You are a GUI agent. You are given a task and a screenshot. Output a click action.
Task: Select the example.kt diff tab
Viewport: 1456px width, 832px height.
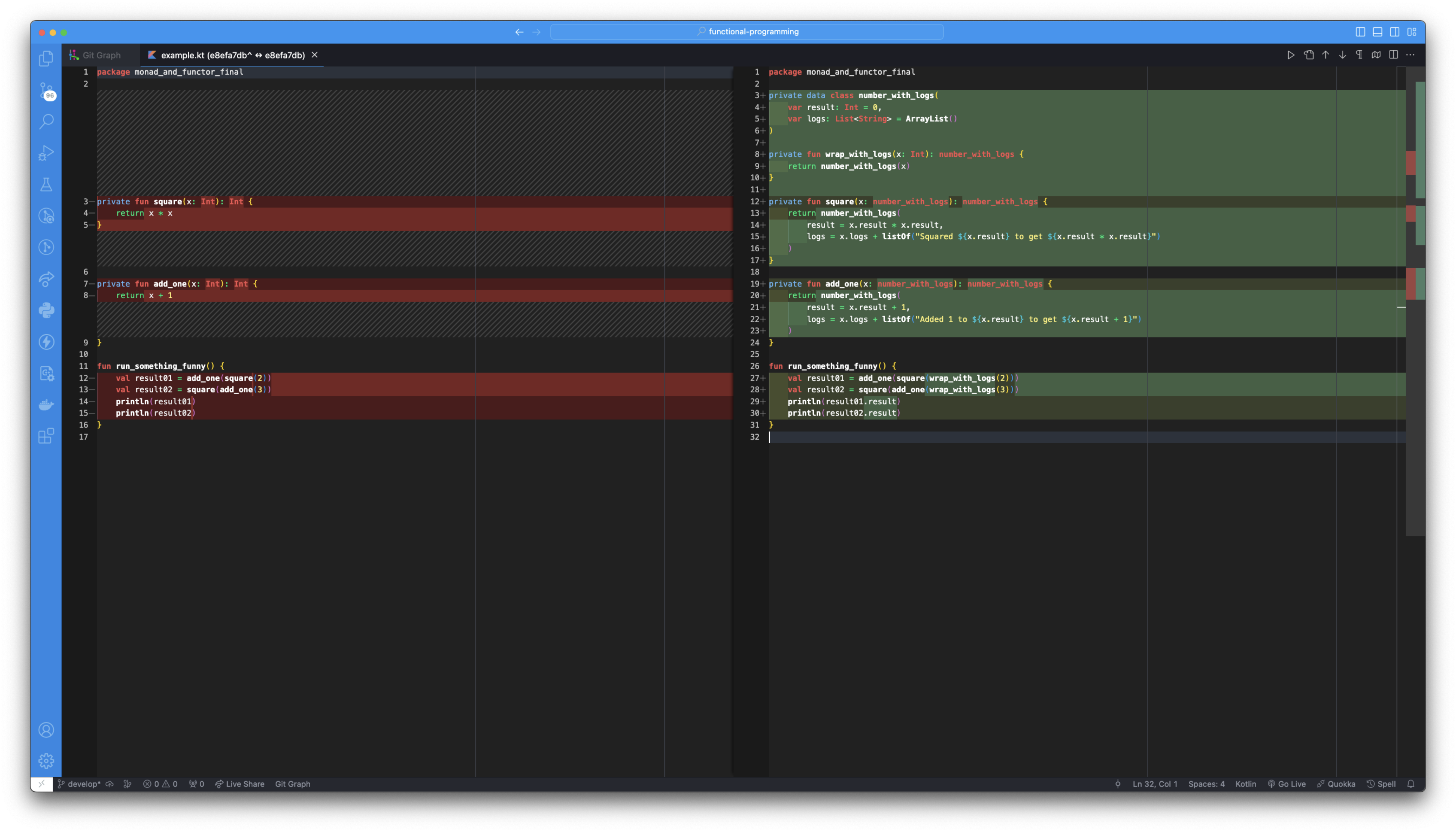[233, 55]
